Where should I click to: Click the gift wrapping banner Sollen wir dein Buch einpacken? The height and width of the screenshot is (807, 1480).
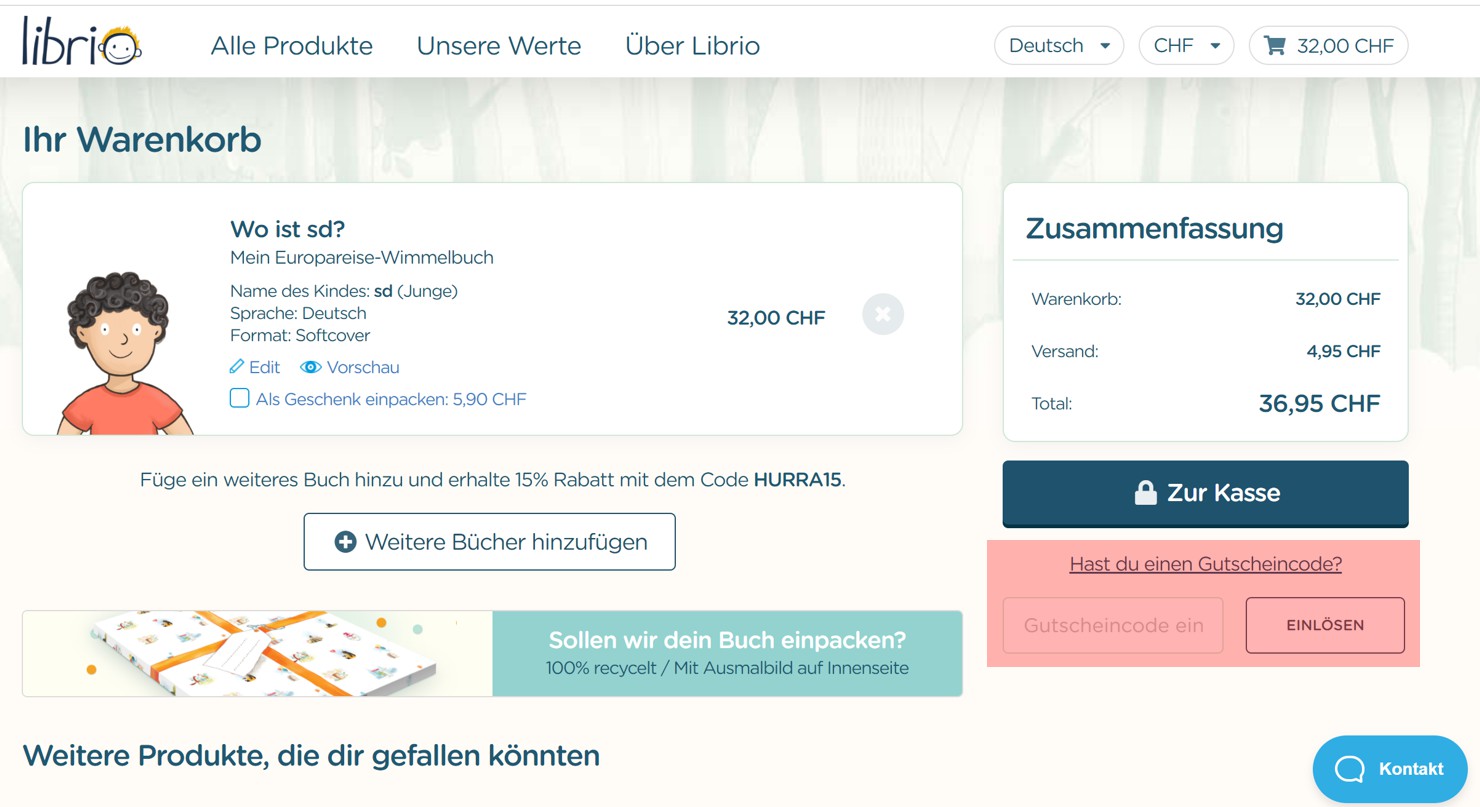492,653
